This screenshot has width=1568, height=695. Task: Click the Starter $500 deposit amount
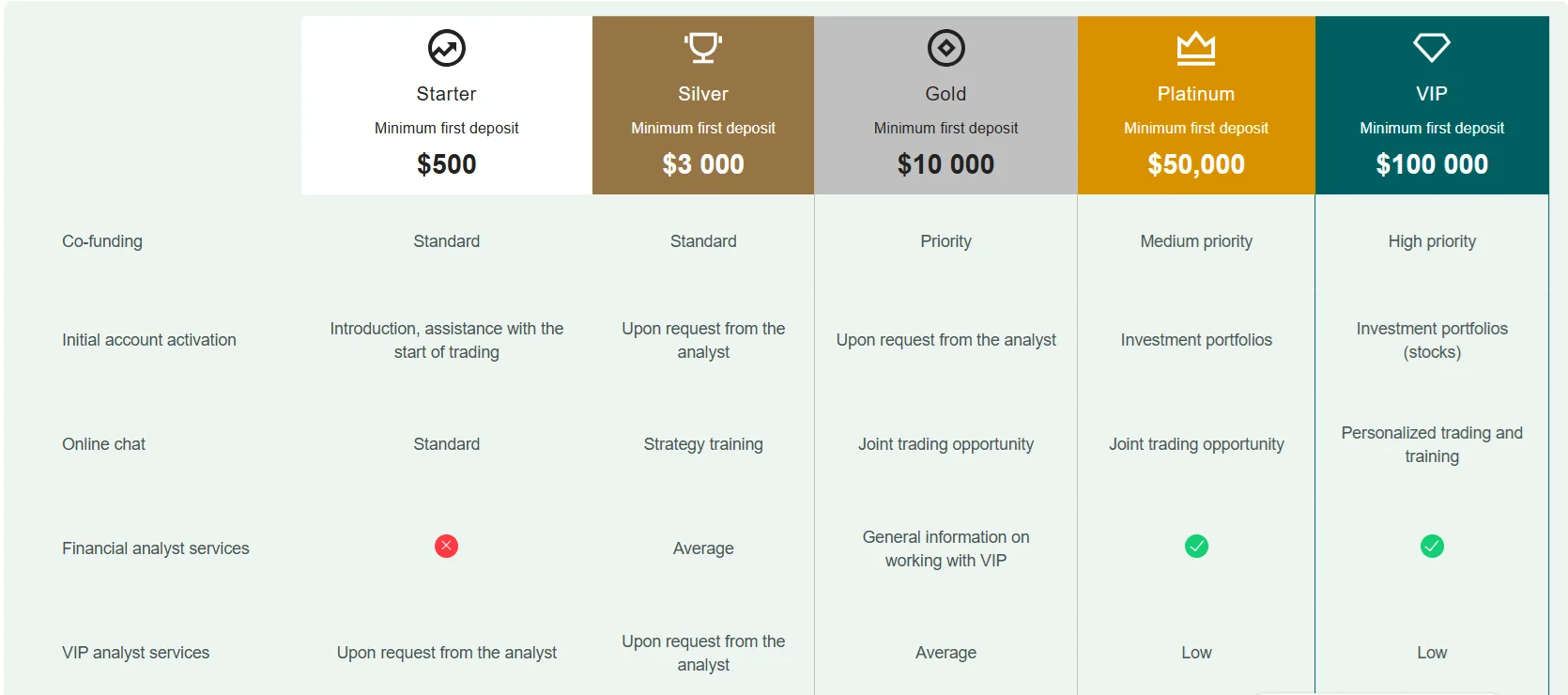point(447,164)
